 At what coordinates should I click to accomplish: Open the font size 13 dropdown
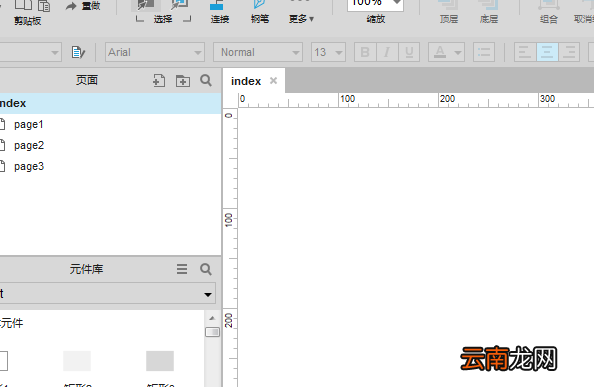328,52
